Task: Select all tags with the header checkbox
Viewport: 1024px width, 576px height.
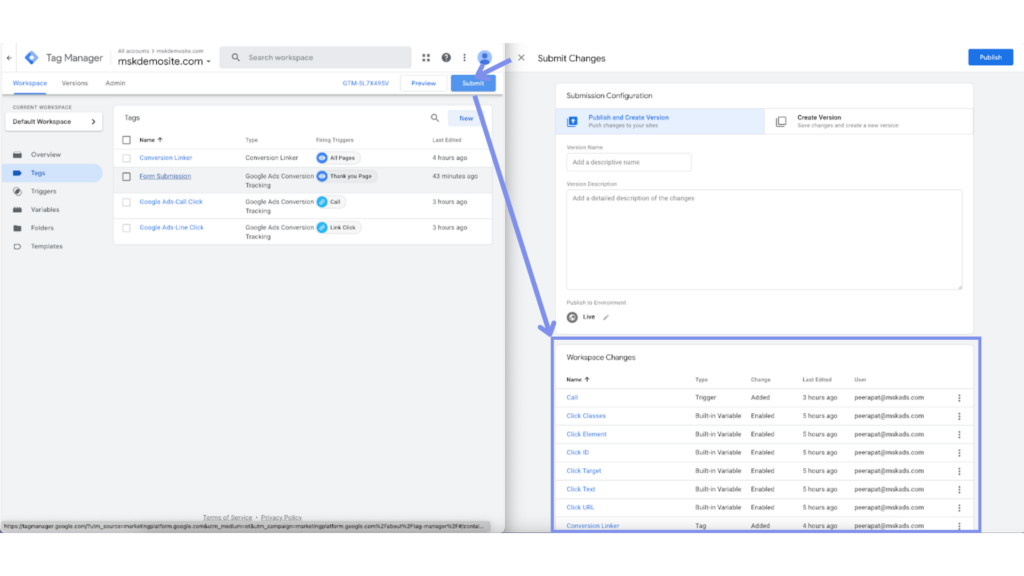Action: pos(127,140)
